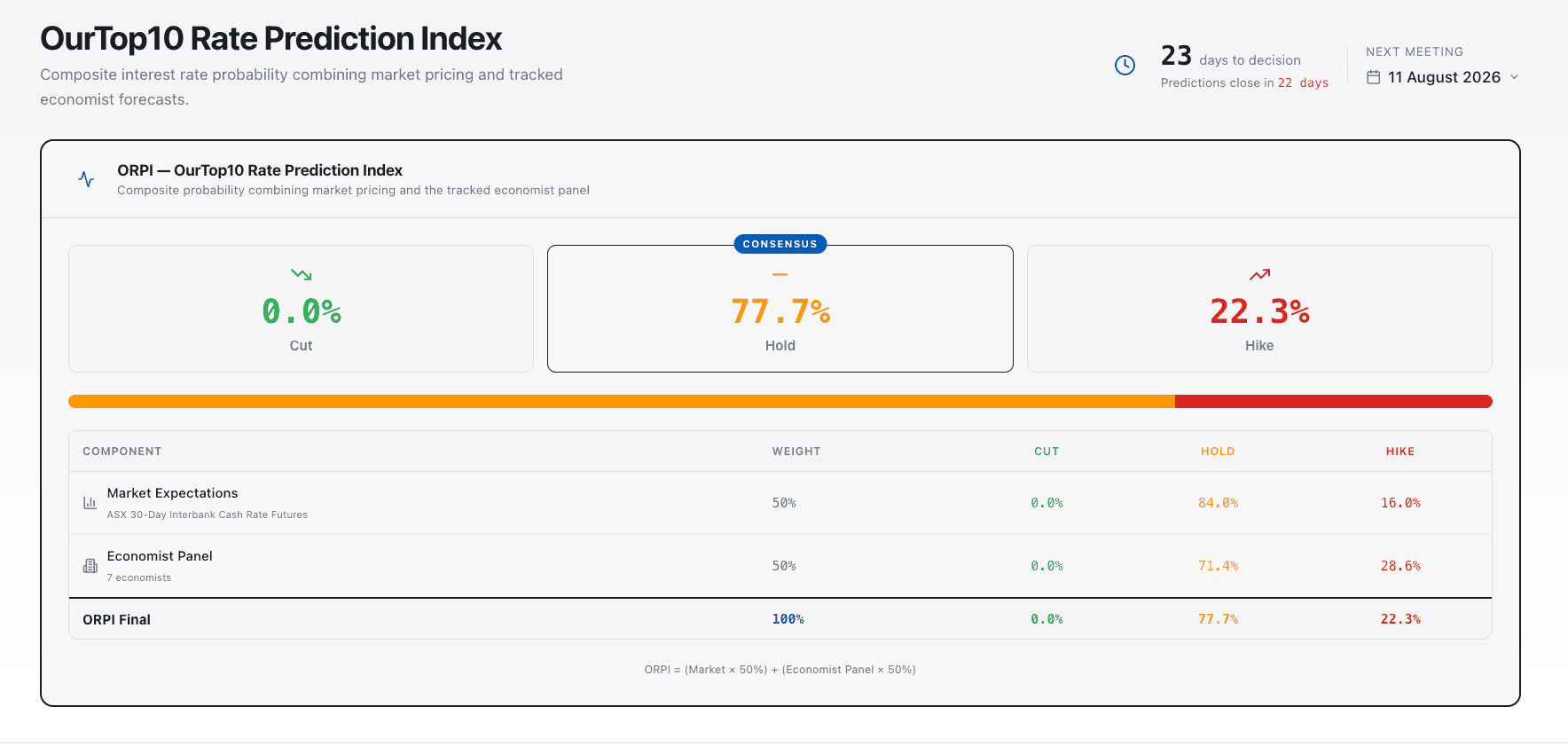Click the red Hike segment of probability bar
The height and width of the screenshot is (746, 1568).
1334,401
